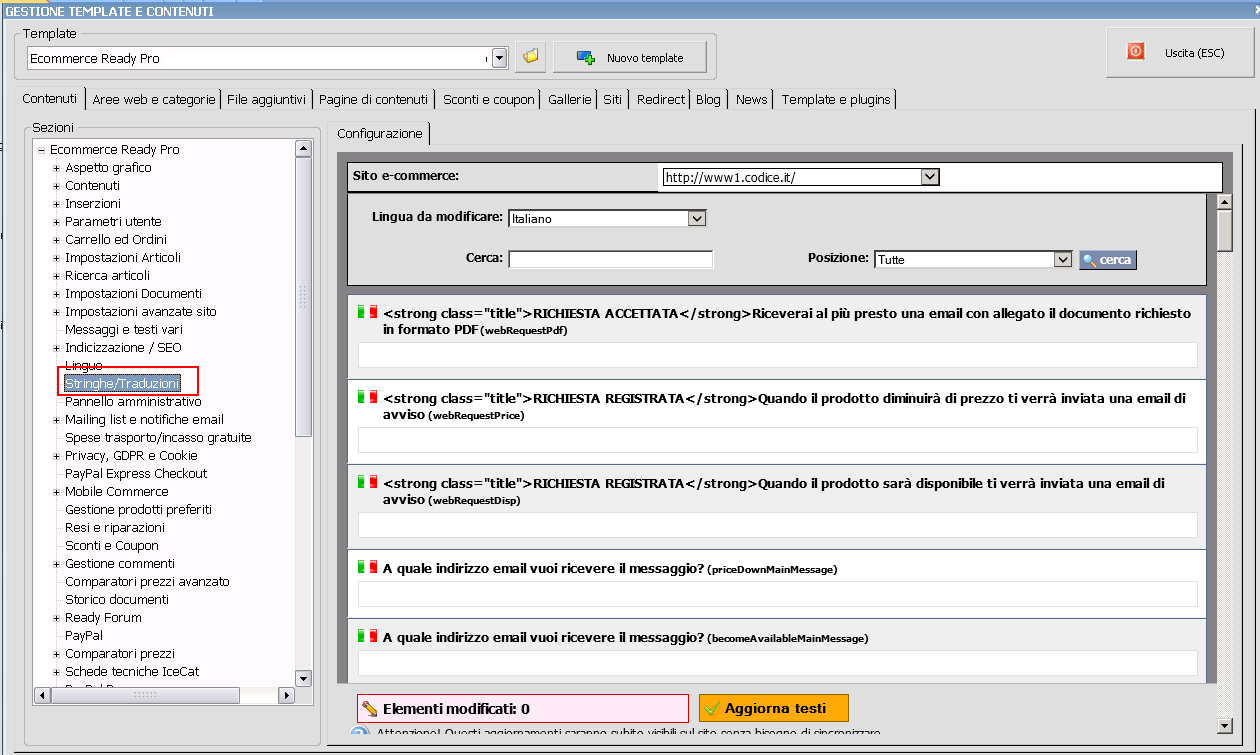Open the Posizione dropdown set to Tutte
1260x755 pixels.
click(1063, 259)
